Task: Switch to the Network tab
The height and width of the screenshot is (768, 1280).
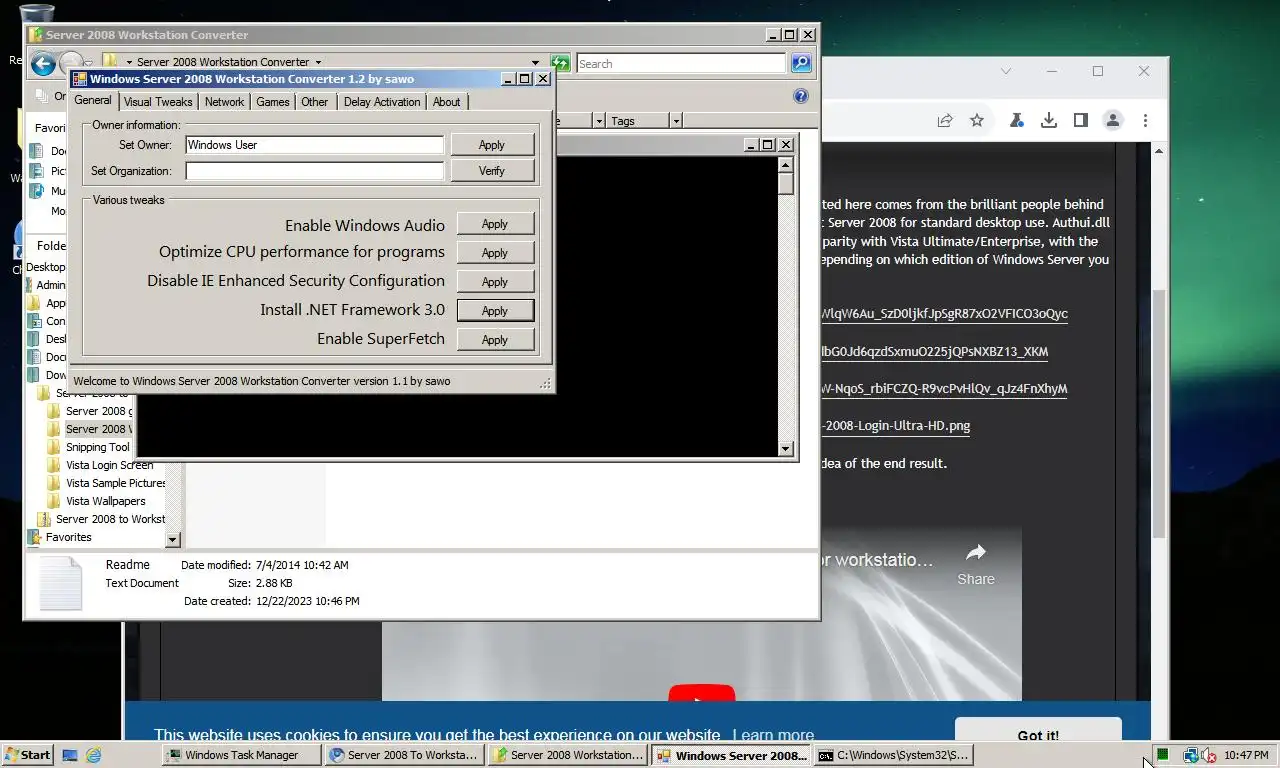Action: 224,102
